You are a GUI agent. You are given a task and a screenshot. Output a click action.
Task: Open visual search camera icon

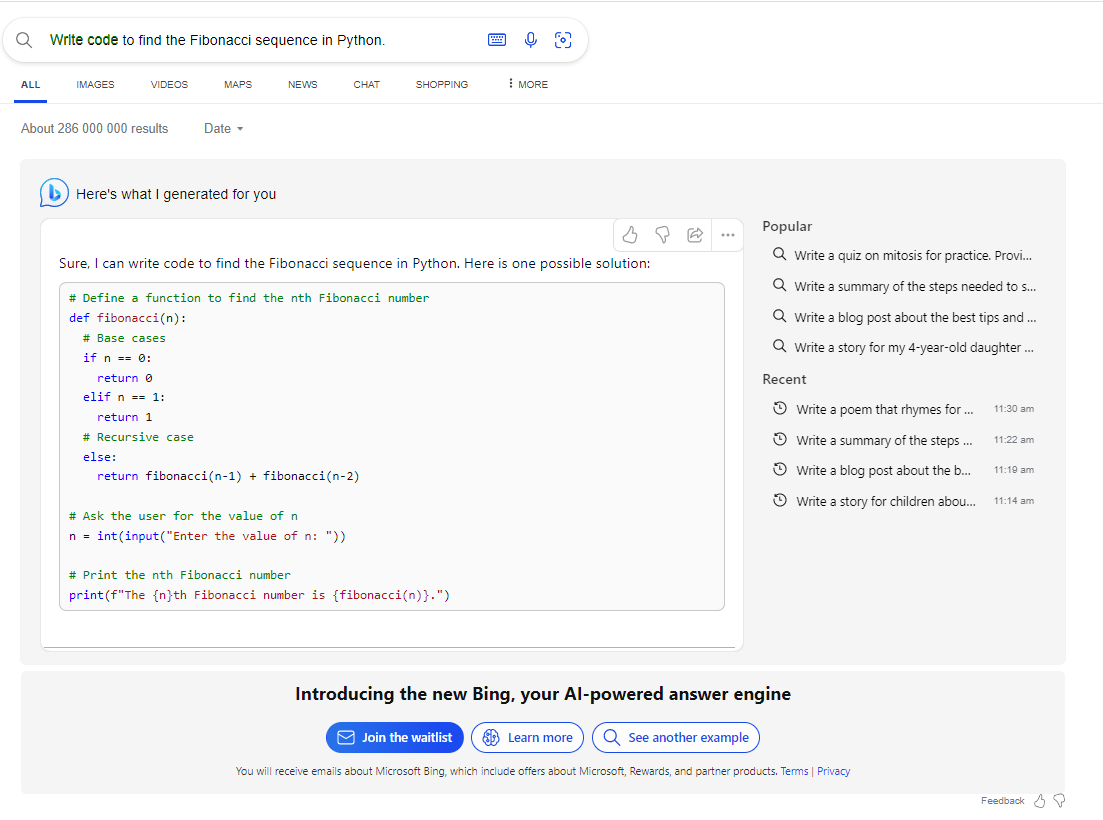tap(563, 40)
